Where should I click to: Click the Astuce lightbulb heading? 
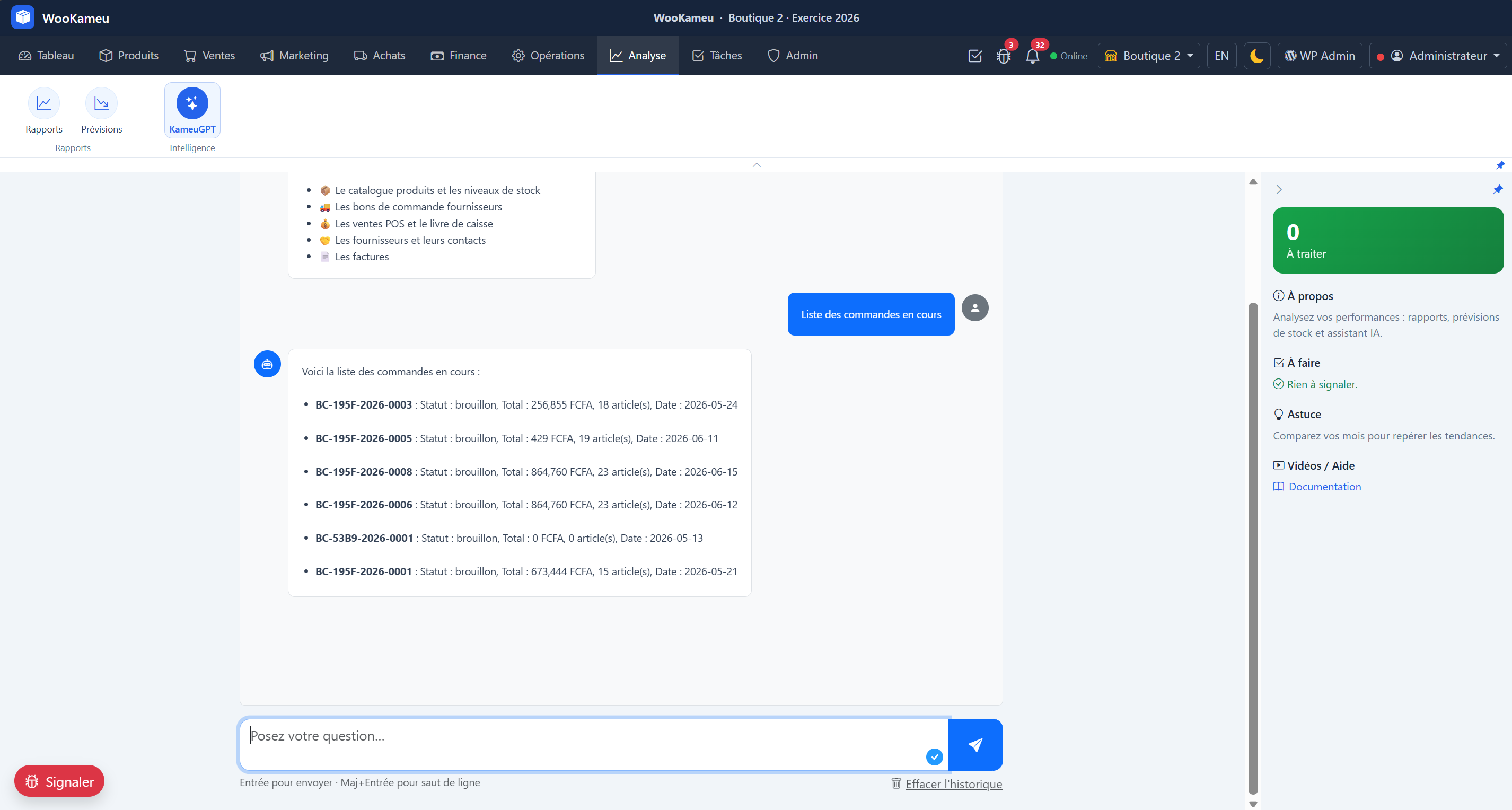point(1297,415)
